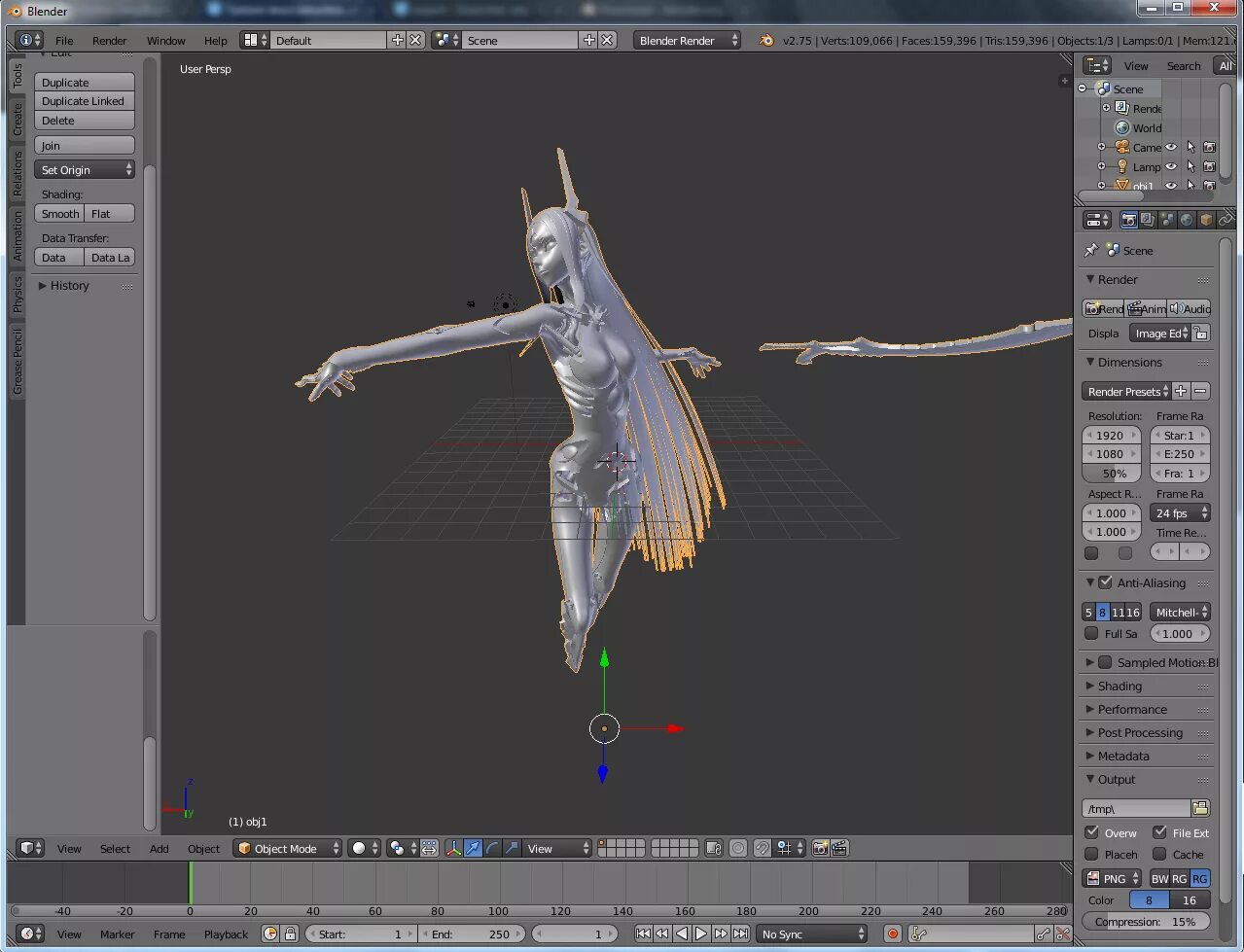Open the File menu

pos(64,40)
